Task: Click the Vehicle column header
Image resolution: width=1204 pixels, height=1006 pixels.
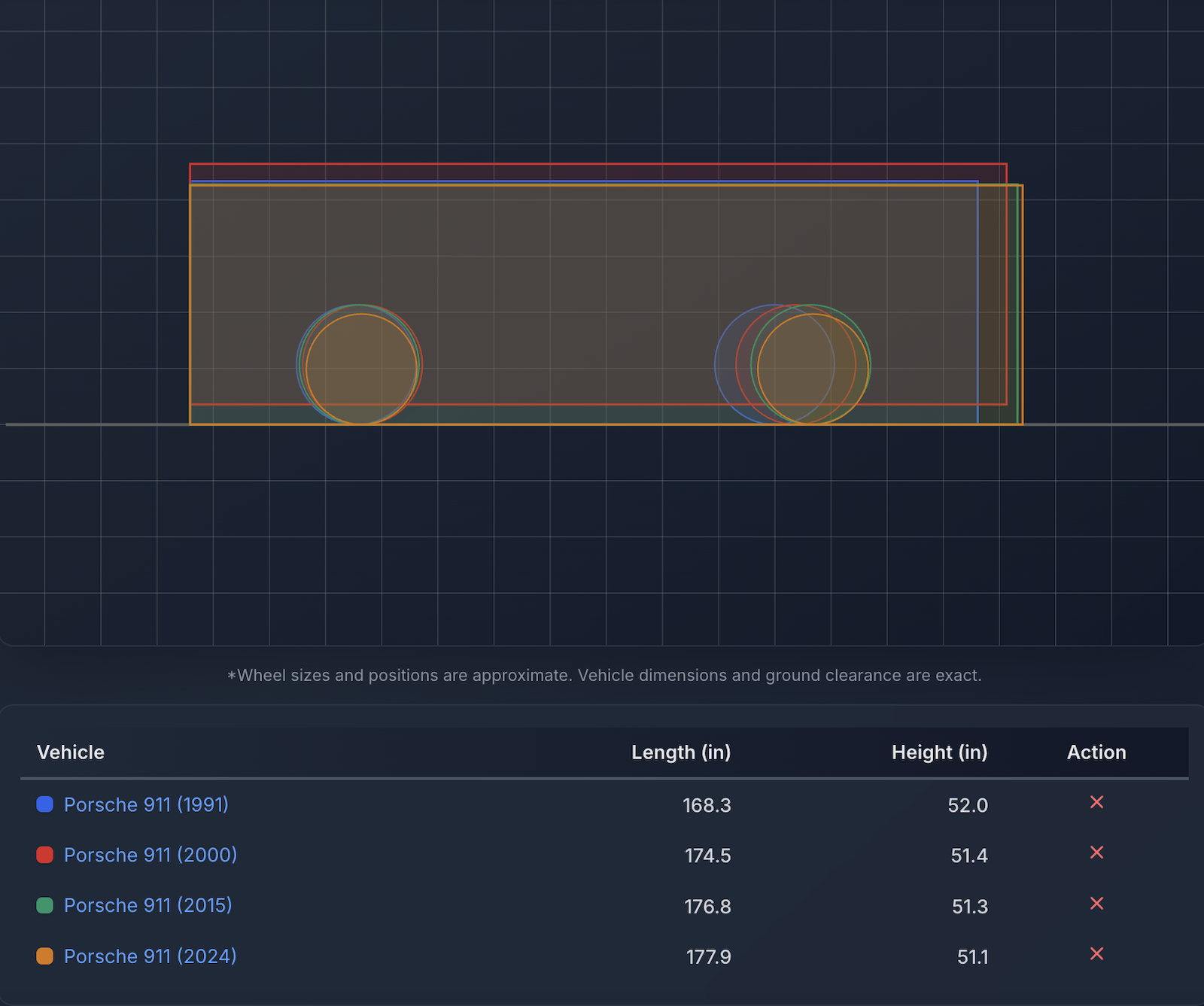Action: coord(71,752)
